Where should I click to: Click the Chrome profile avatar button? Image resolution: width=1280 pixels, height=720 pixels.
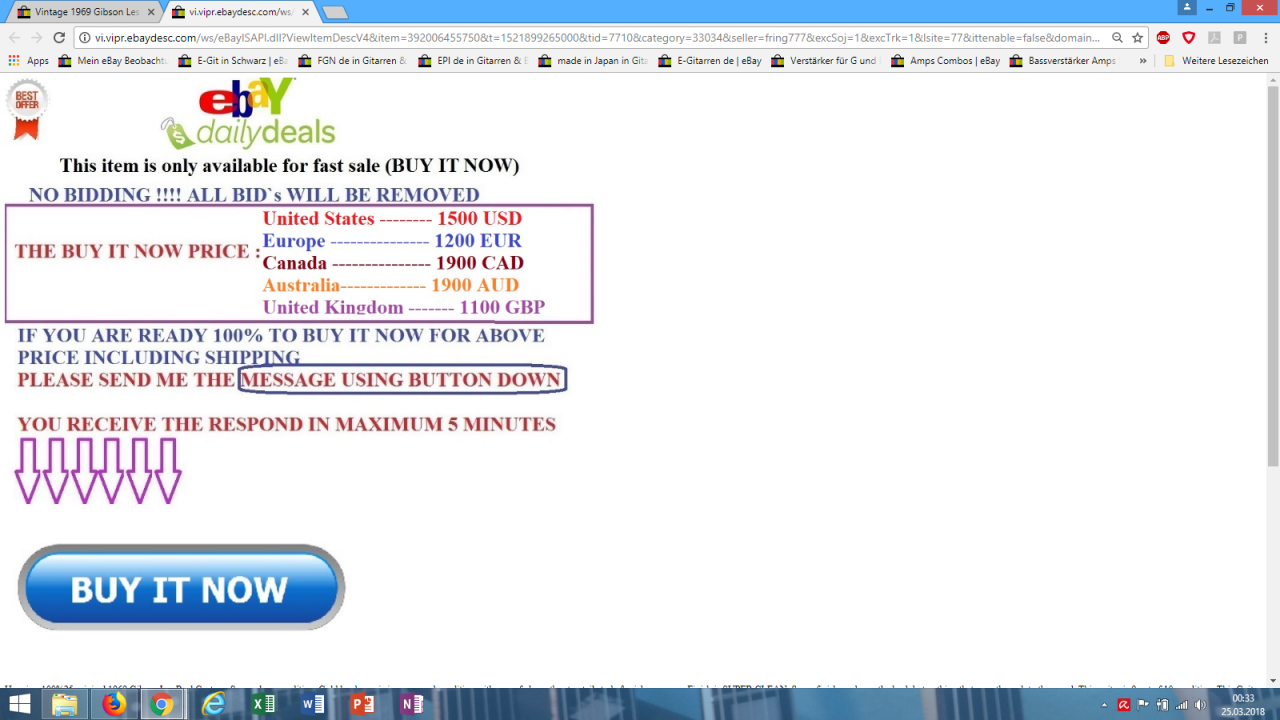[x=1187, y=7]
